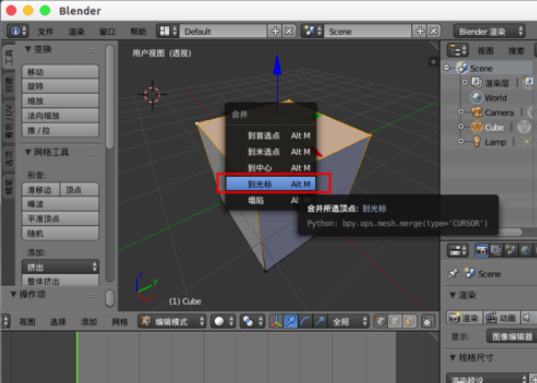Click the Lamp data icon in outliner
The width and height of the screenshot is (537, 383).
tap(527, 142)
